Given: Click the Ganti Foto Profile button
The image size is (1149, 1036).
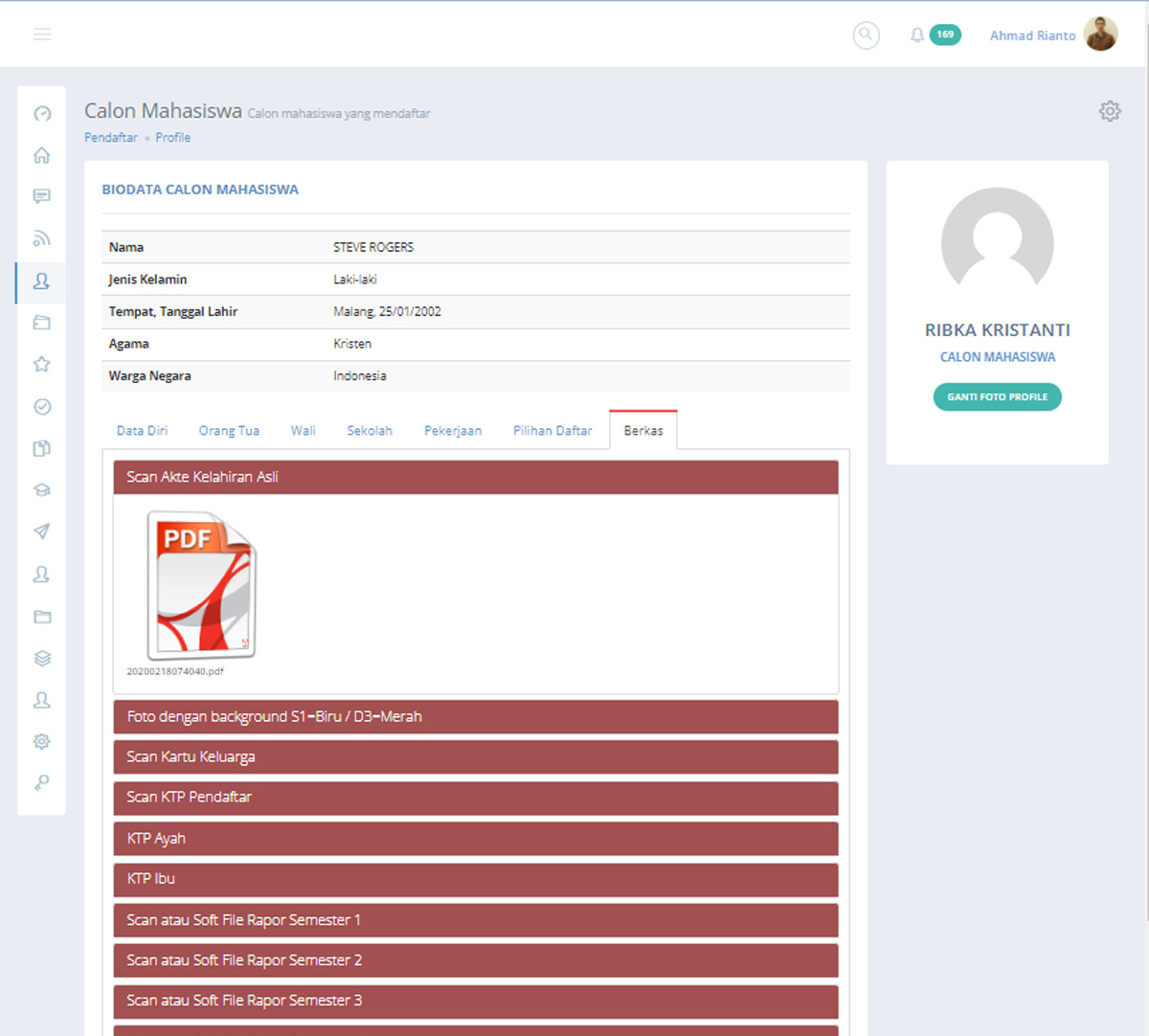Looking at the screenshot, I should click(x=997, y=396).
